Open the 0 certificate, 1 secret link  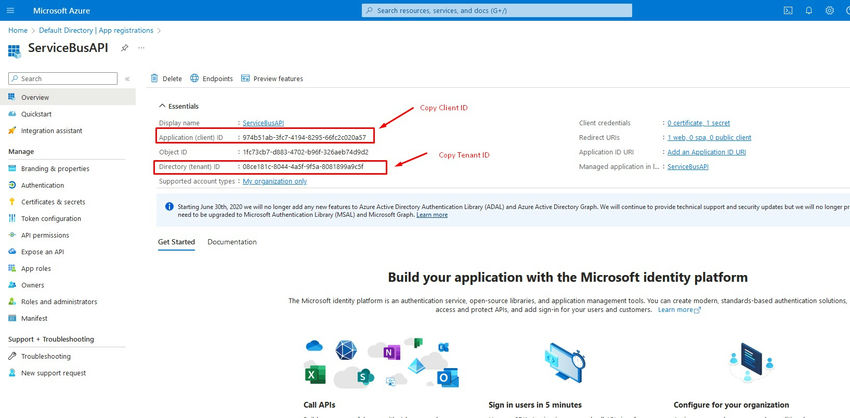click(x=698, y=123)
